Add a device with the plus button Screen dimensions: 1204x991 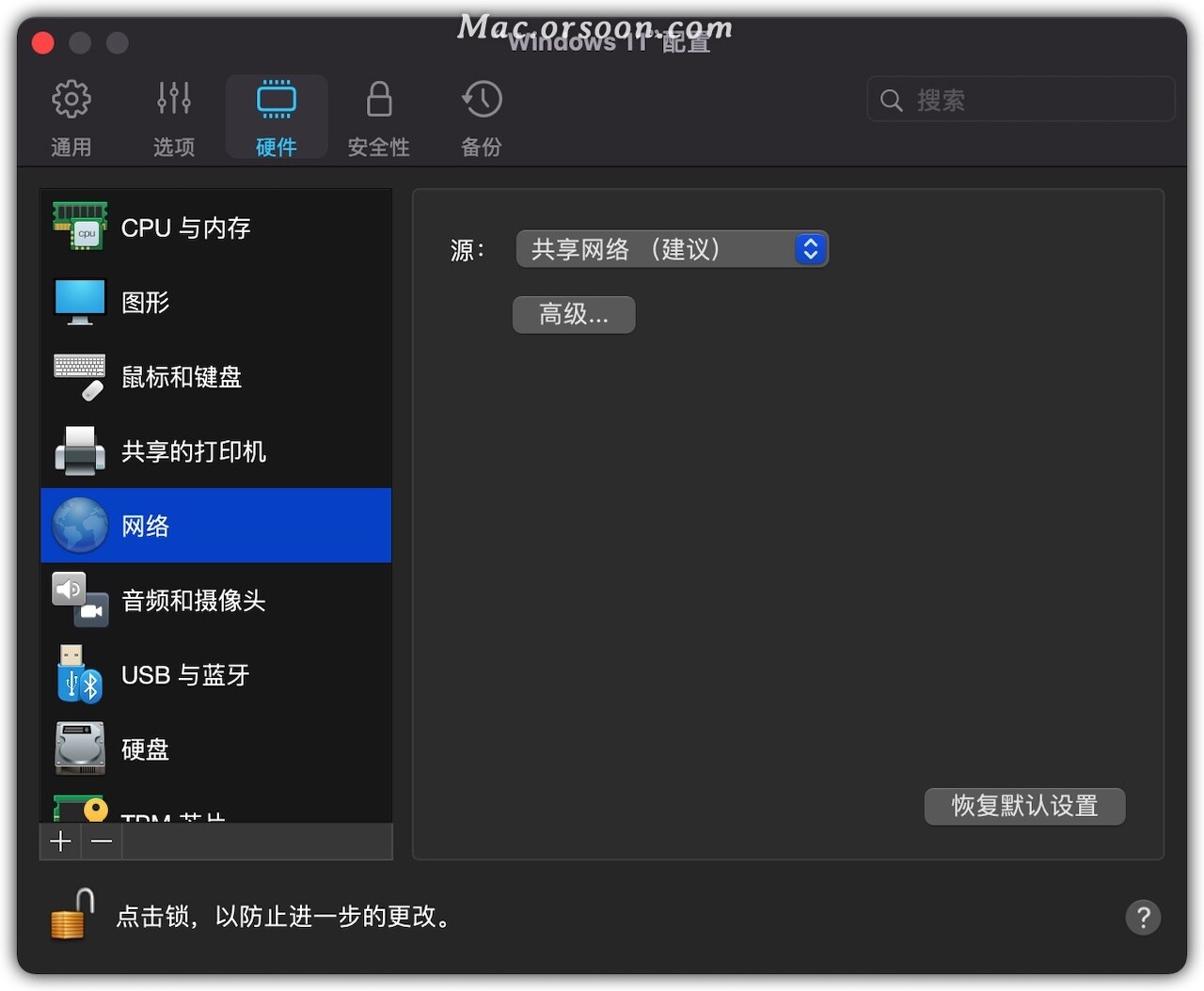click(x=61, y=842)
